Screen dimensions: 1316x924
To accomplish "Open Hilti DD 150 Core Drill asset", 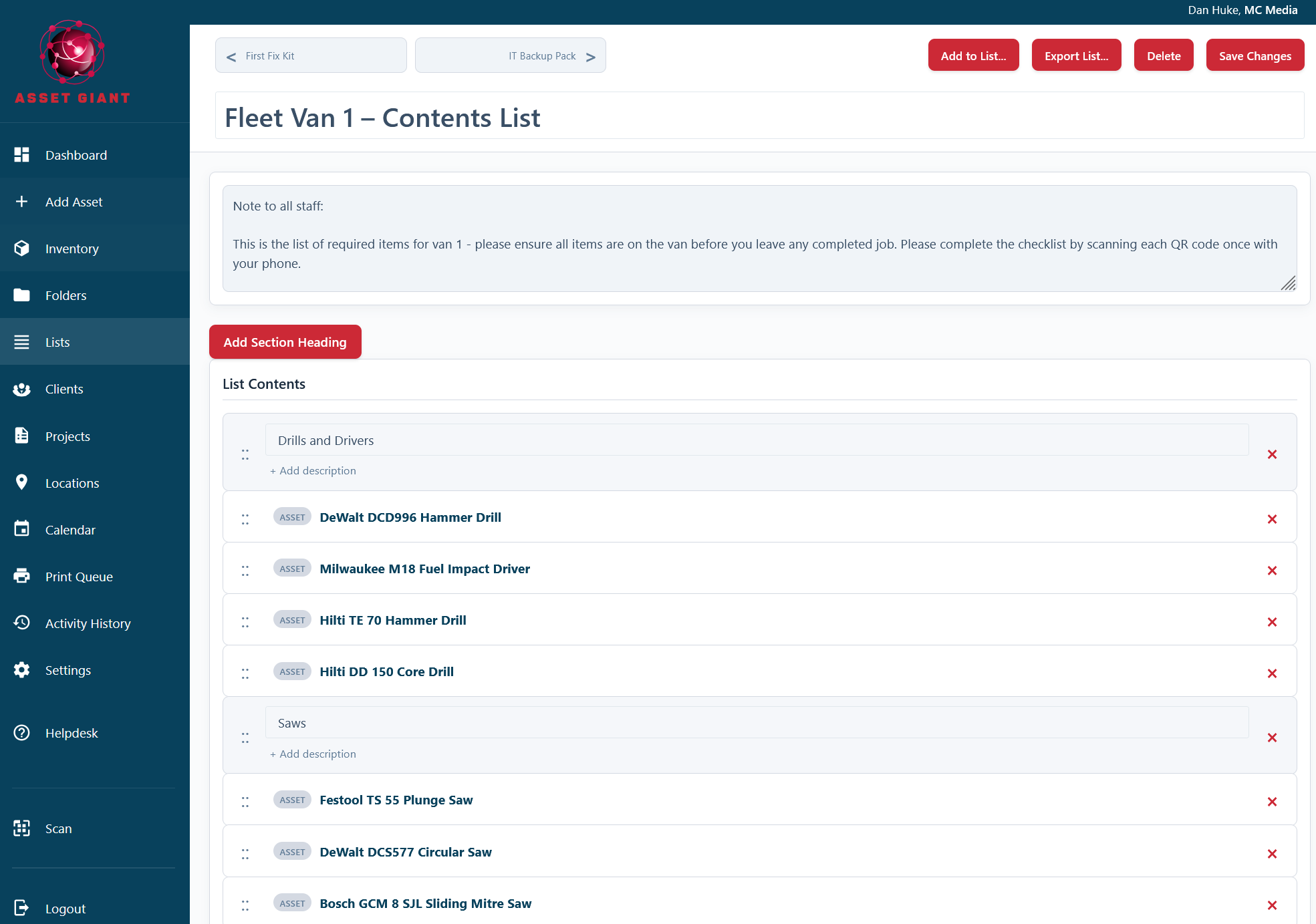I will pyautogui.click(x=386, y=671).
